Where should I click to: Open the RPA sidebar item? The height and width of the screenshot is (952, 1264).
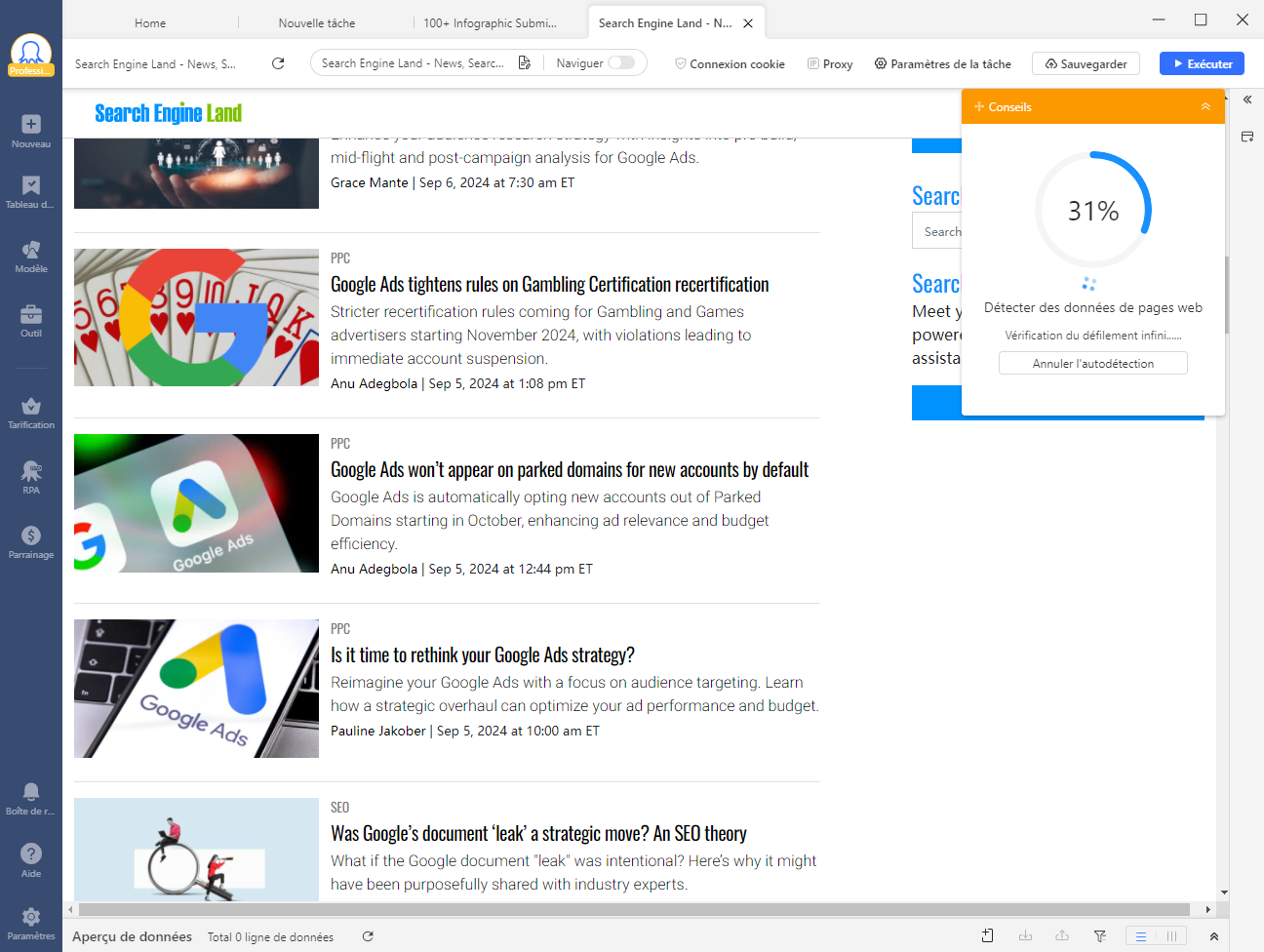pyautogui.click(x=31, y=478)
